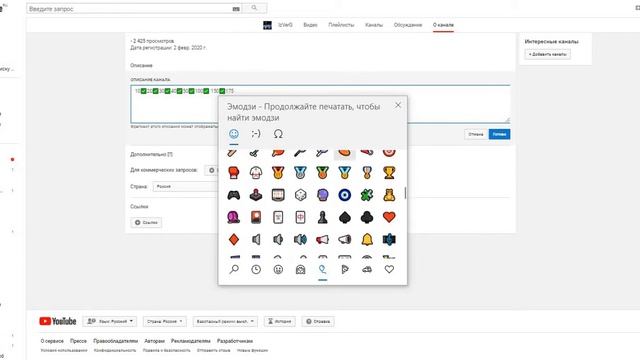
Task: Show recently used emoji clock category
Action: pos(256,269)
